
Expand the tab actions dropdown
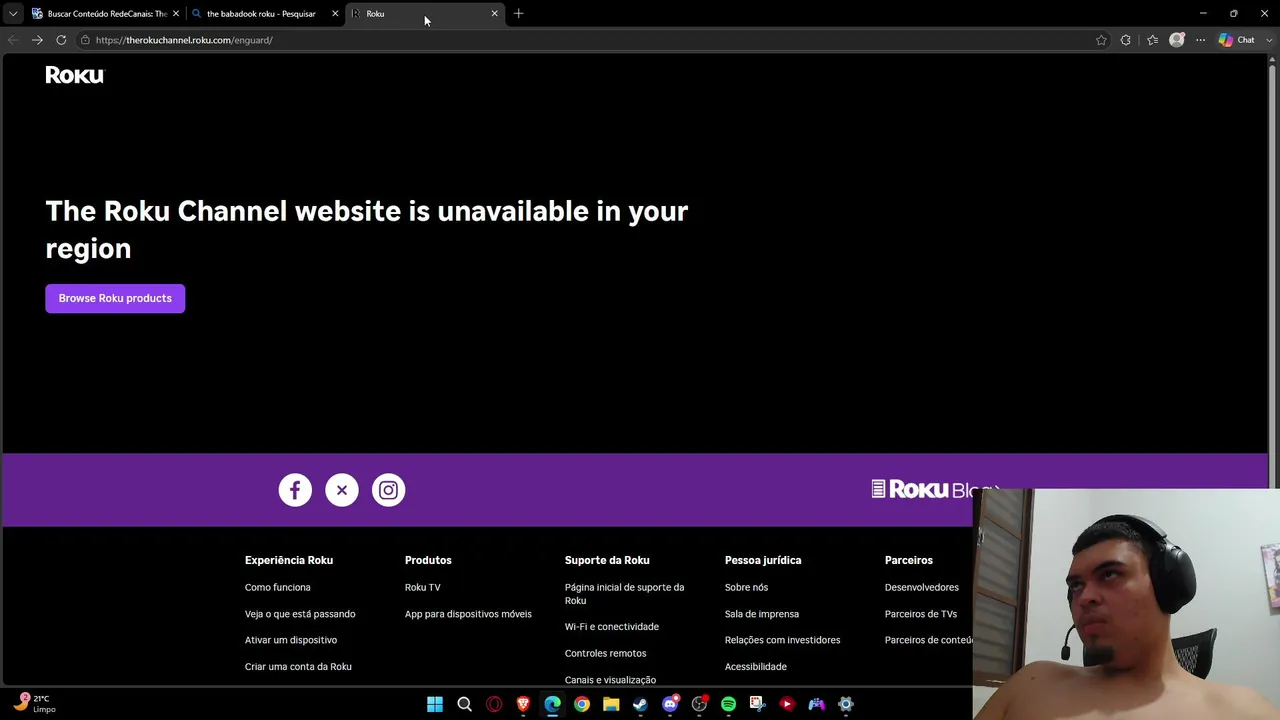tap(13, 14)
